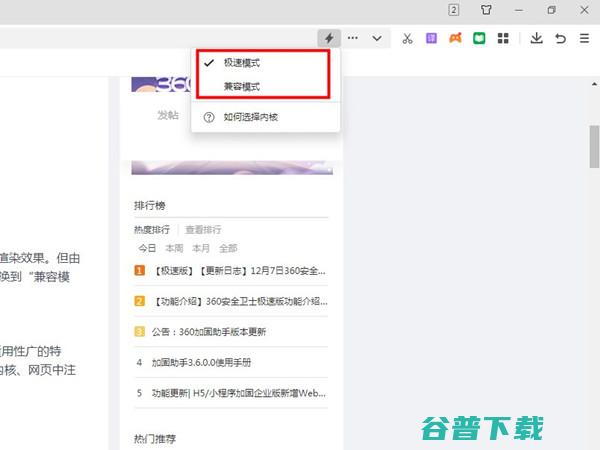
Task: Open 公告：360加固助手版本更新 post
Action: pyautogui.click(x=209, y=332)
